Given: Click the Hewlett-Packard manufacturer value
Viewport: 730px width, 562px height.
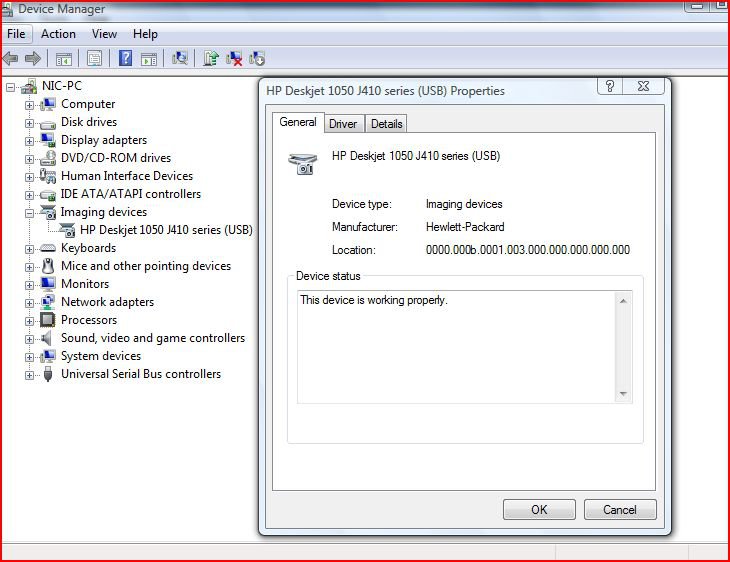Looking at the screenshot, I should tap(465, 227).
